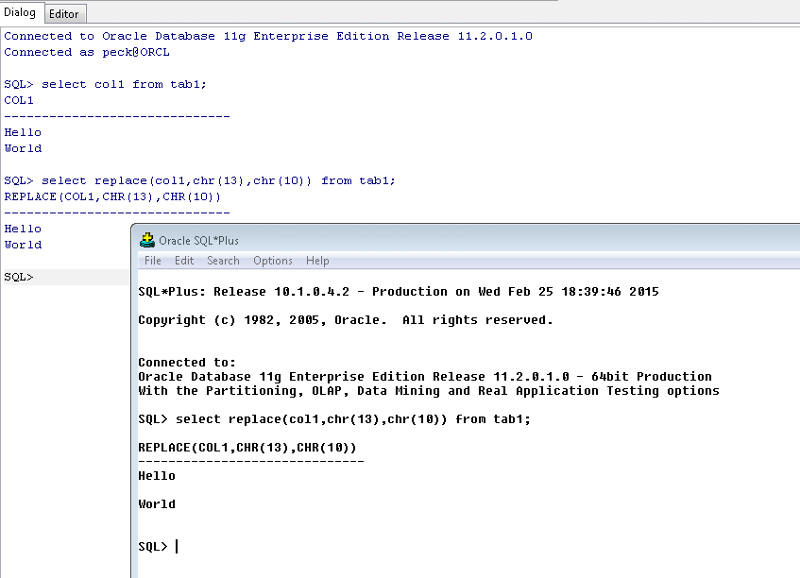This screenshot has height=578, width=800.
Task: Click the Oracle SQL*Plus title bar icon
Action: [x=146, y=239]
